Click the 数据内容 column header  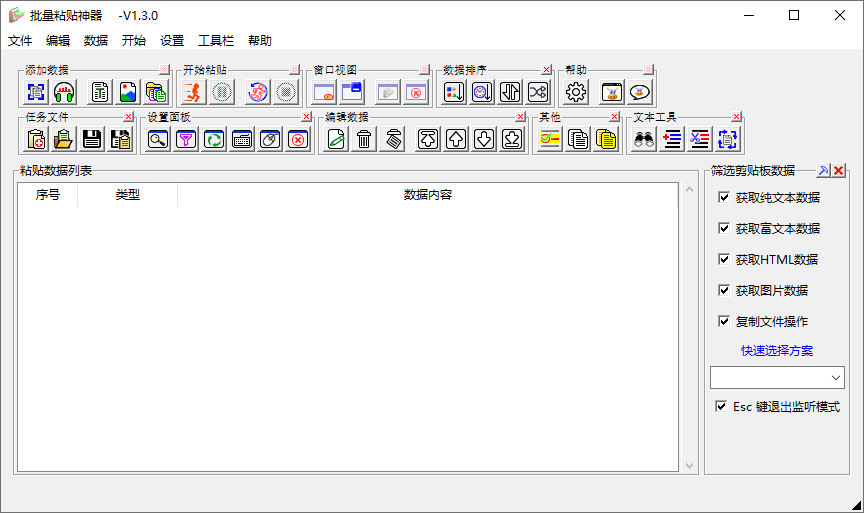tap(428, 195)
